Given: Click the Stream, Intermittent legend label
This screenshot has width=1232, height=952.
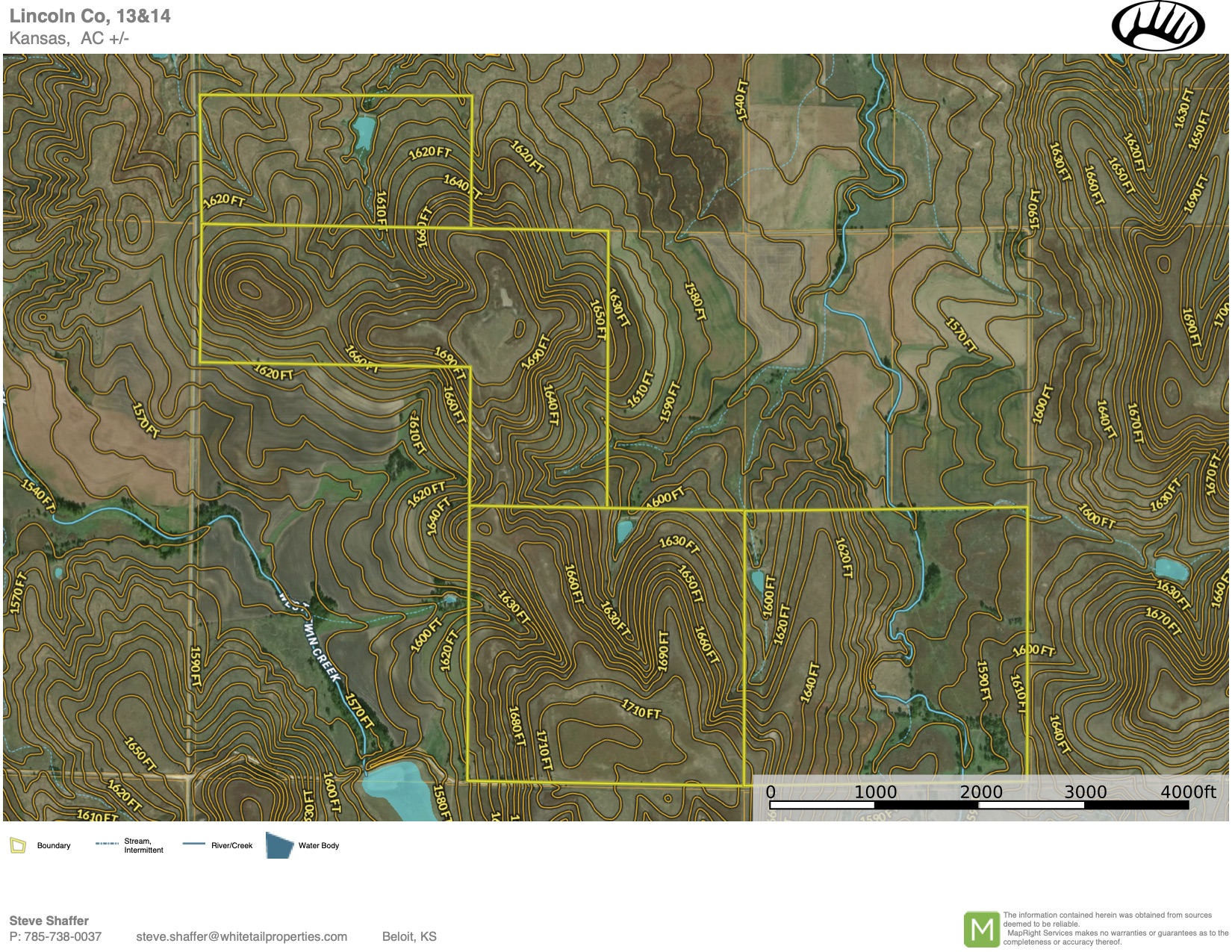Looking at the screenshot, I should pyautogui.click(x=143, y=845).
